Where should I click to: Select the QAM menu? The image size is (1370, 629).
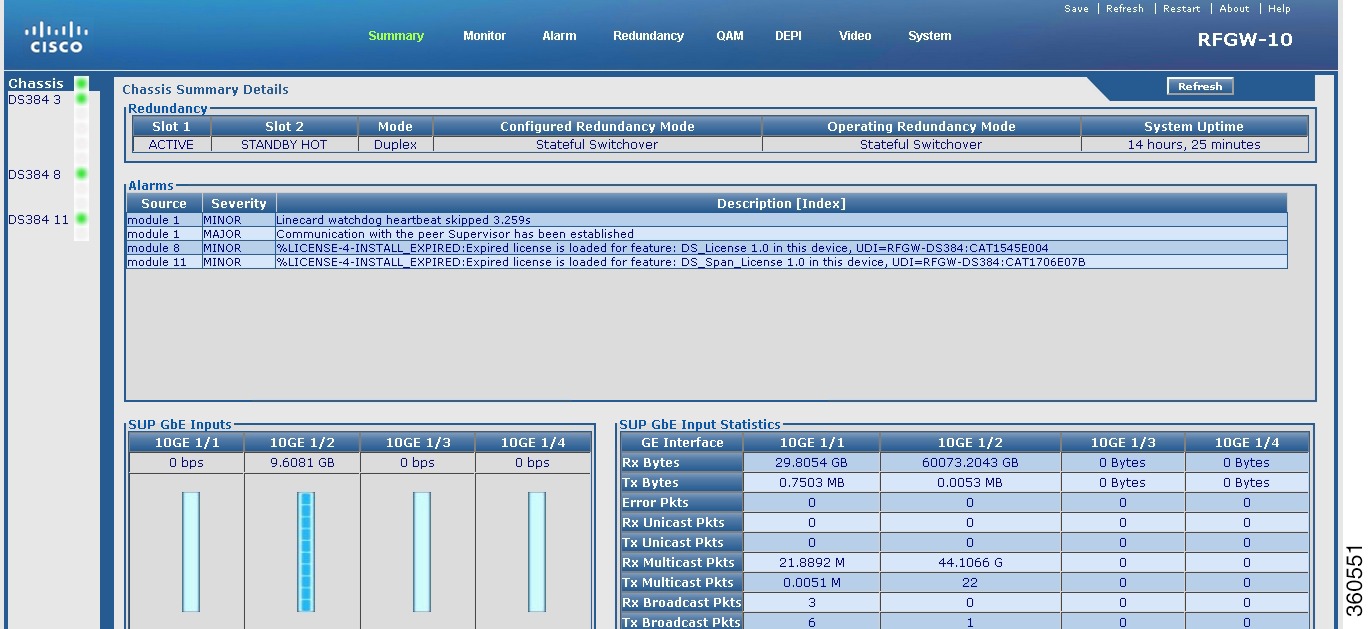[730, 36]
